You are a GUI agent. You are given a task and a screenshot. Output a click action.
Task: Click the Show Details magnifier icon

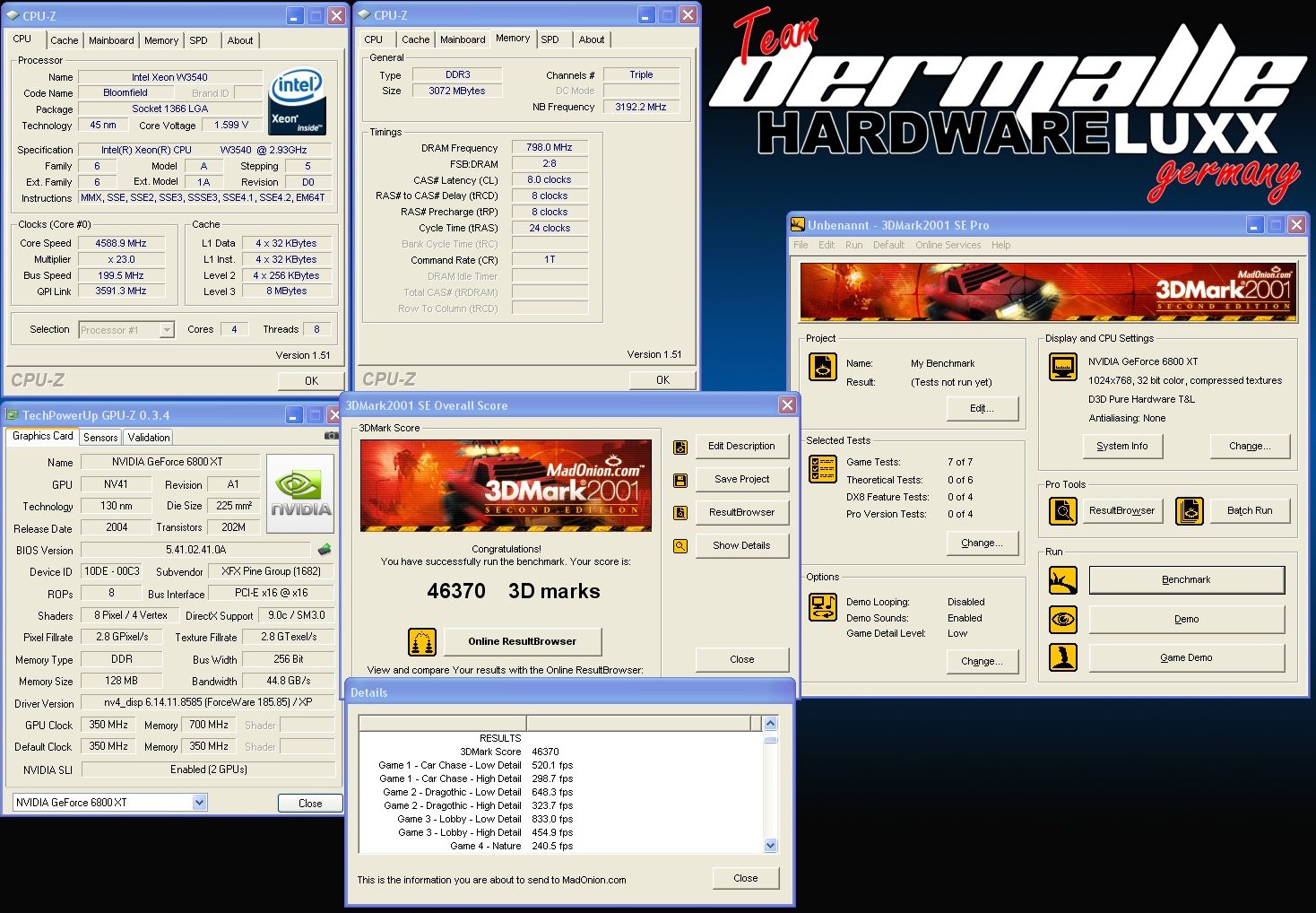pyautogui.click(x=680, y=545)
